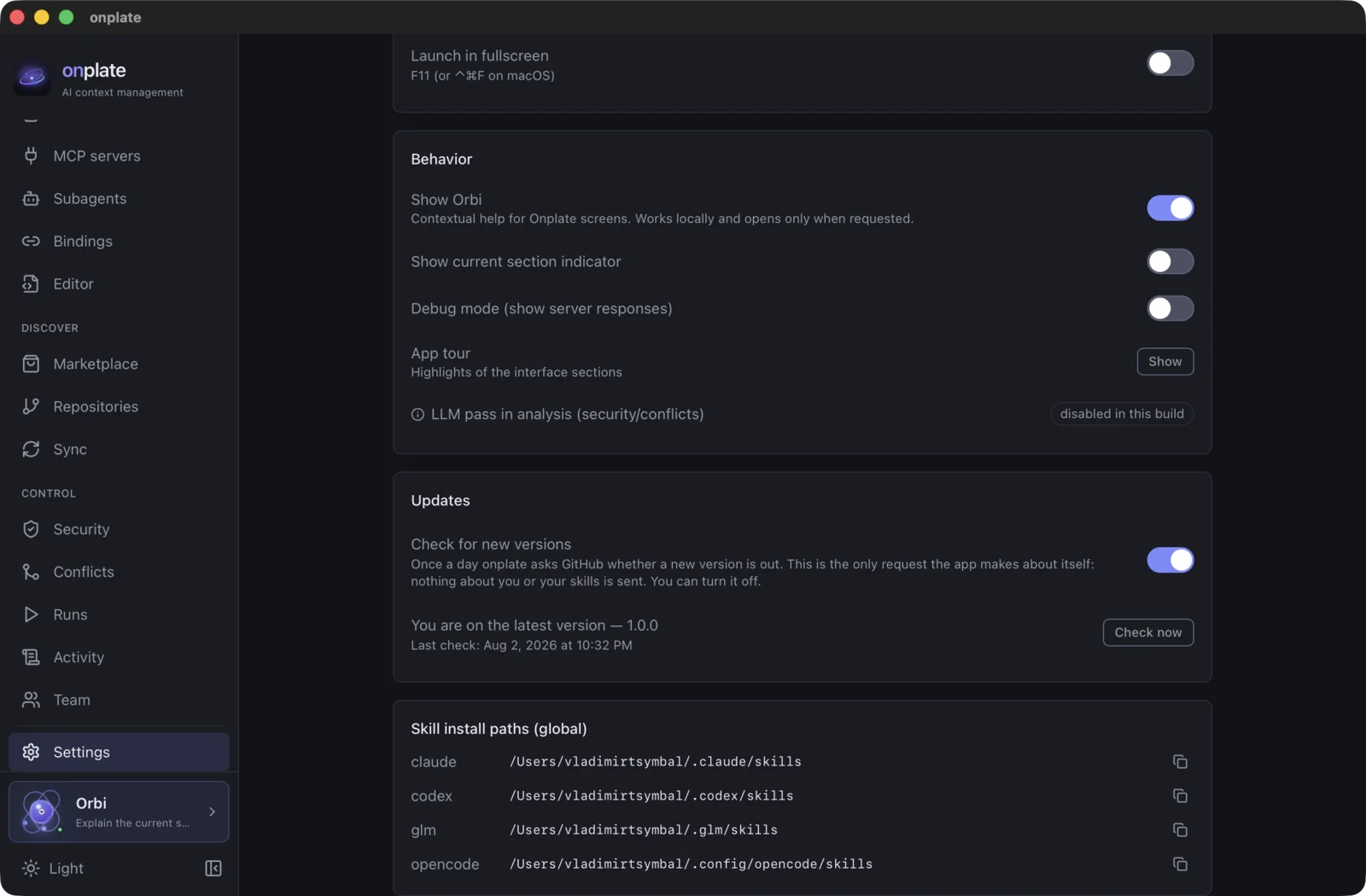Click the Settings gear icon
Image resolution: width=1366 pixels, height=896 pixels.
coord(31,753)
